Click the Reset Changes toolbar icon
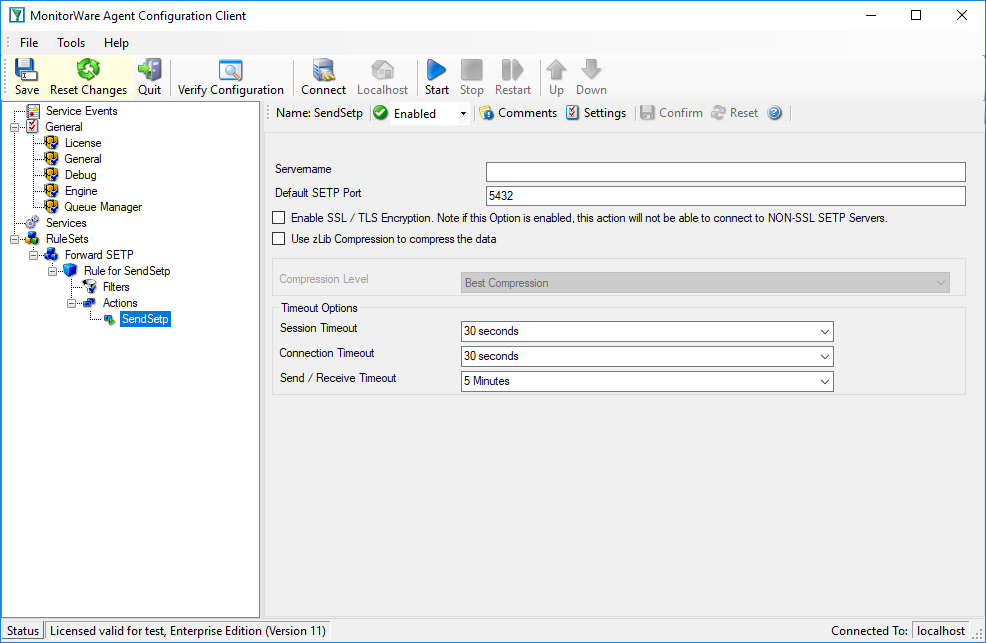This screenshot has height=643, width=986. [x=88, y=77]
